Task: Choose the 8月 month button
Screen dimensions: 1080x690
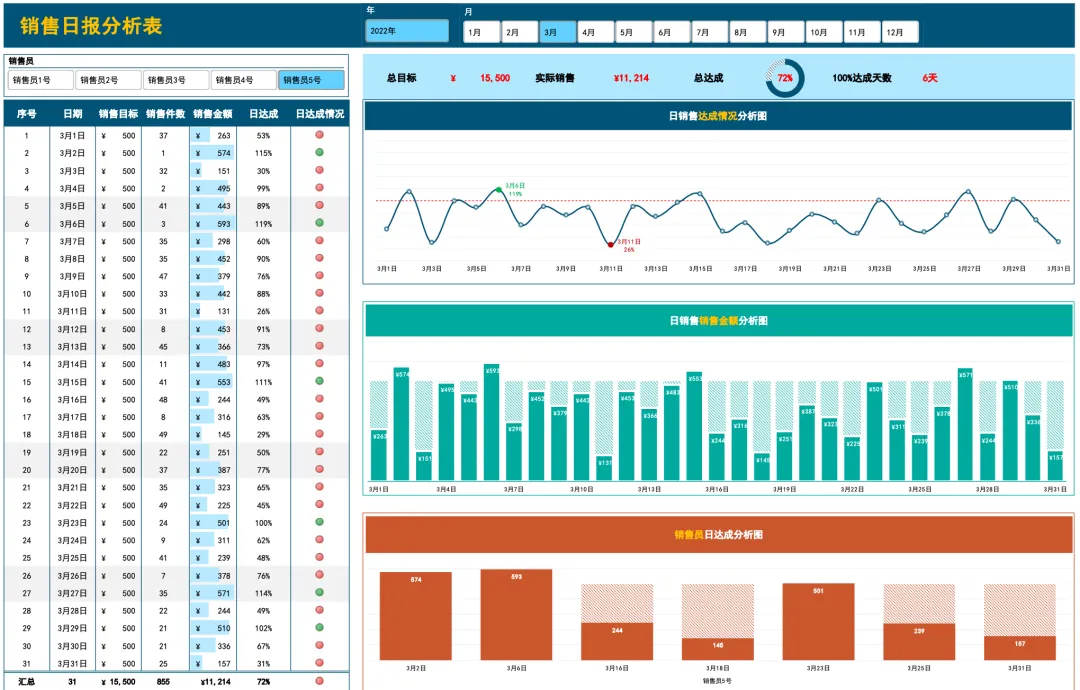Action: pos(748,32)
